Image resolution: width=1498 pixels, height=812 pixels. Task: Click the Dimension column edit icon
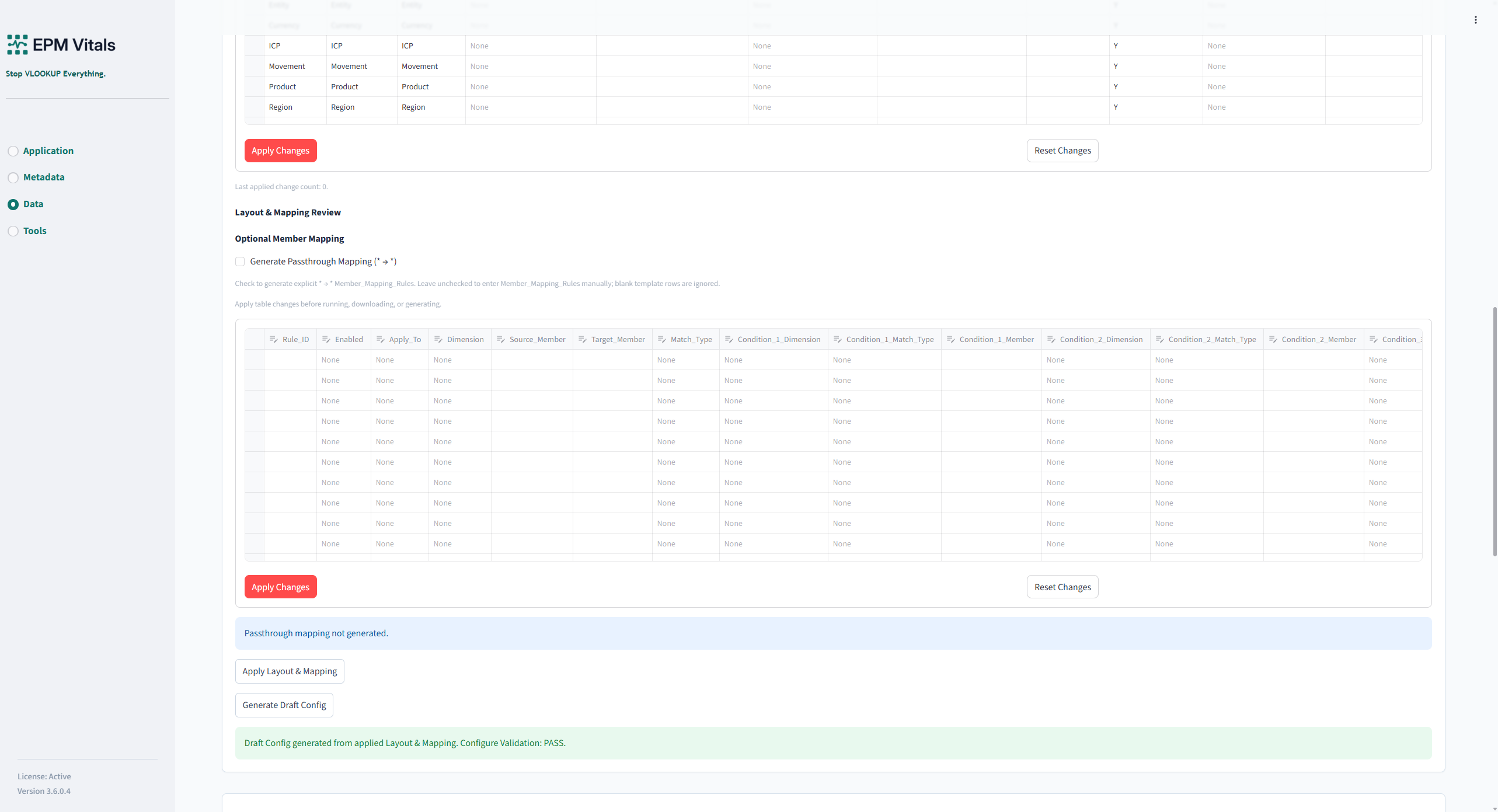pyautogui.click(x=438, y=339)
